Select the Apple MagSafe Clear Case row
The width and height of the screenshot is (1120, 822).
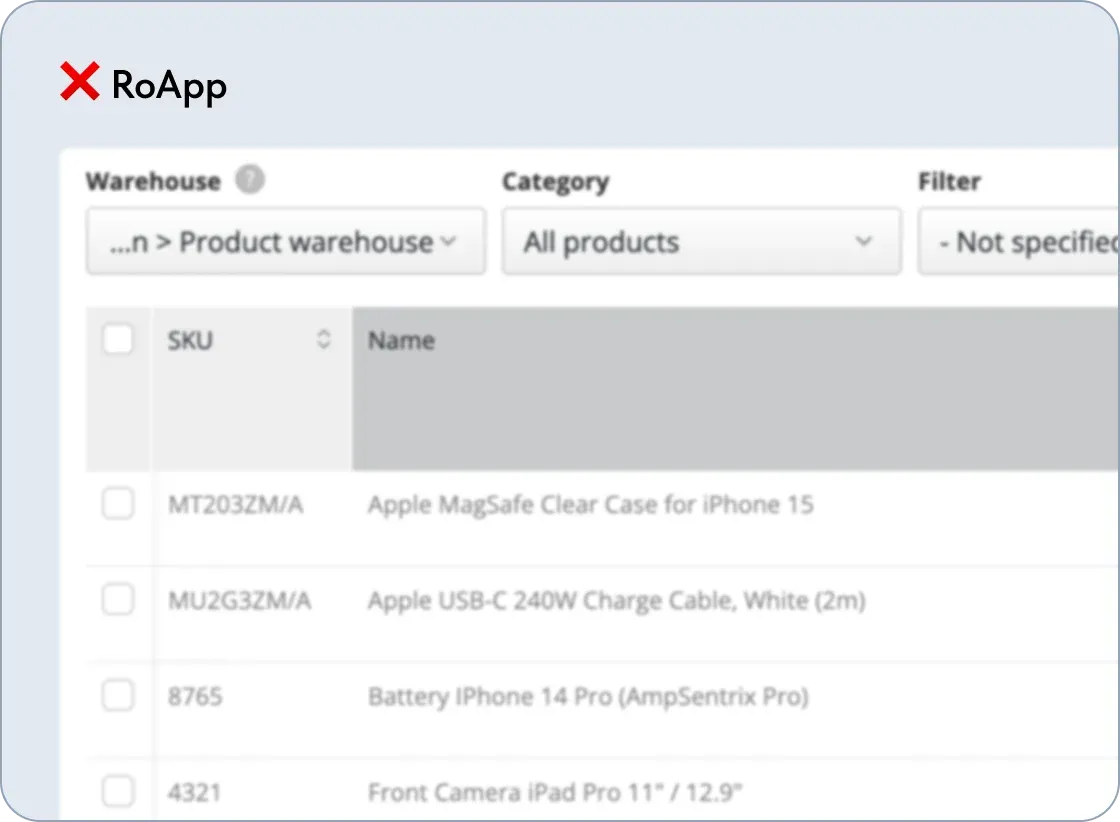[590, 504]
